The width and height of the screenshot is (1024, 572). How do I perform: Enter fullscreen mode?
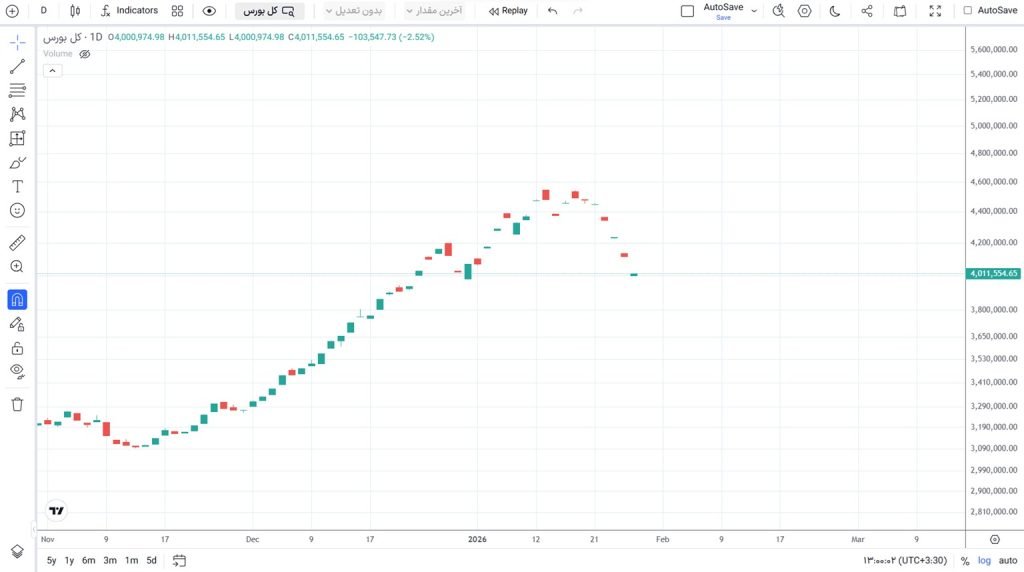click(935, 11)
